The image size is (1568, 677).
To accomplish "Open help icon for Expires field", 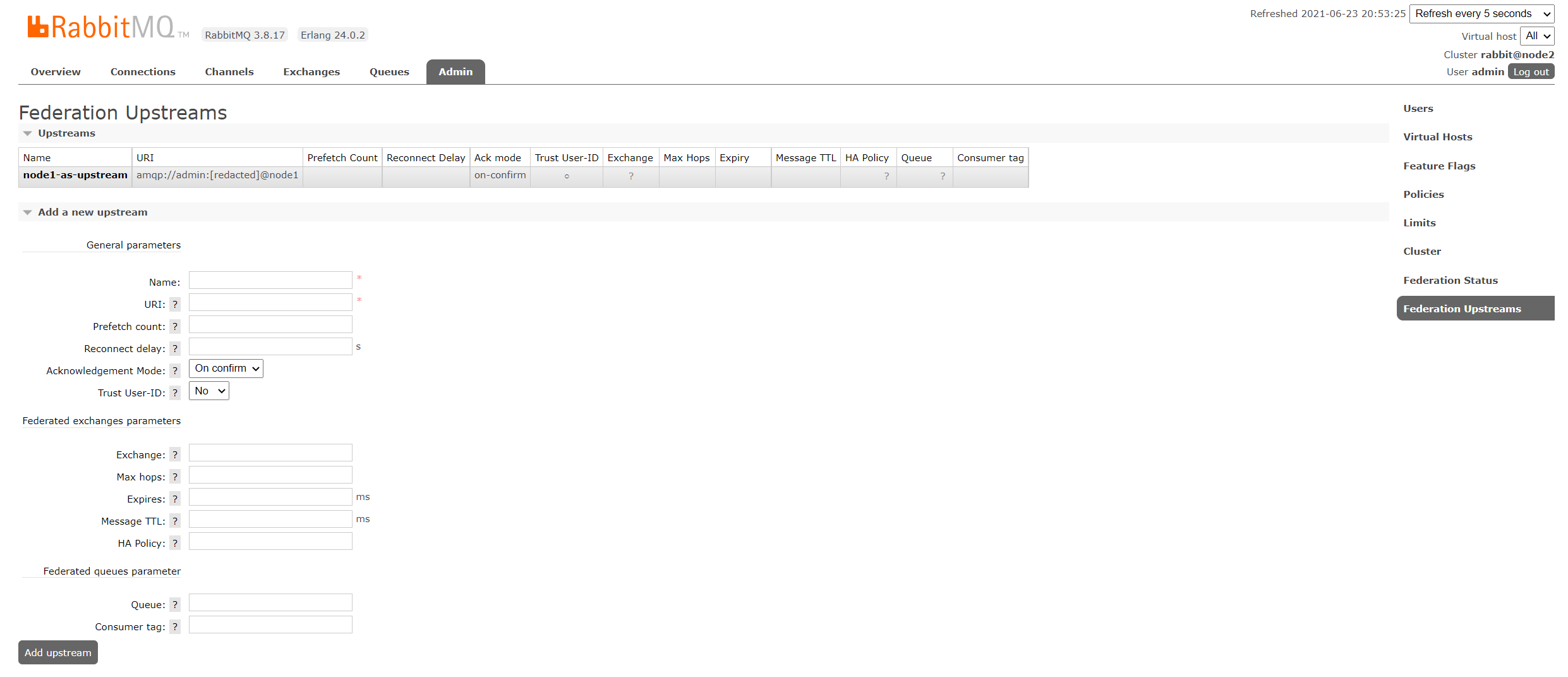I will point(175,499).
